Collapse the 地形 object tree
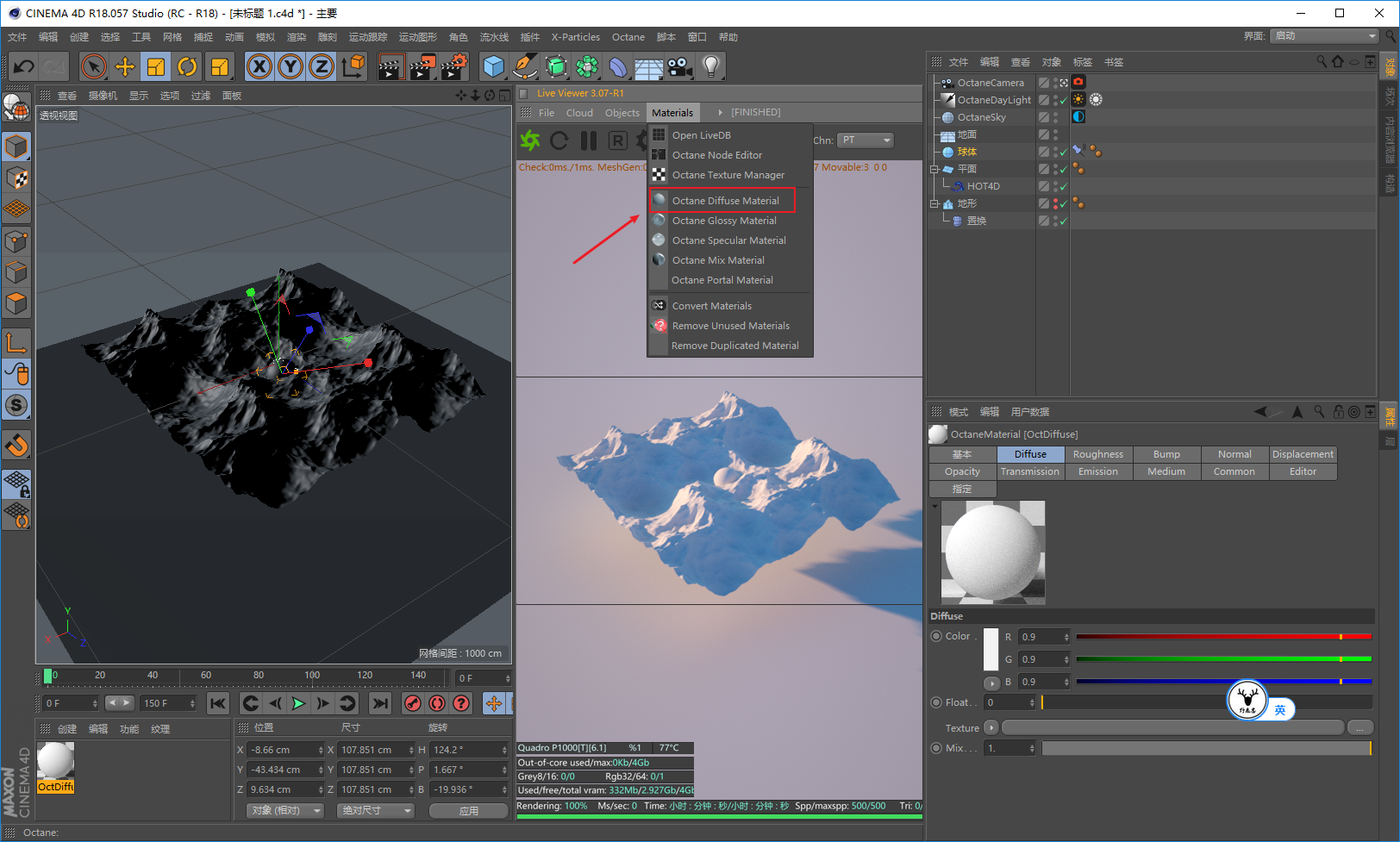The image size is (1400, 842). (934, 203)
